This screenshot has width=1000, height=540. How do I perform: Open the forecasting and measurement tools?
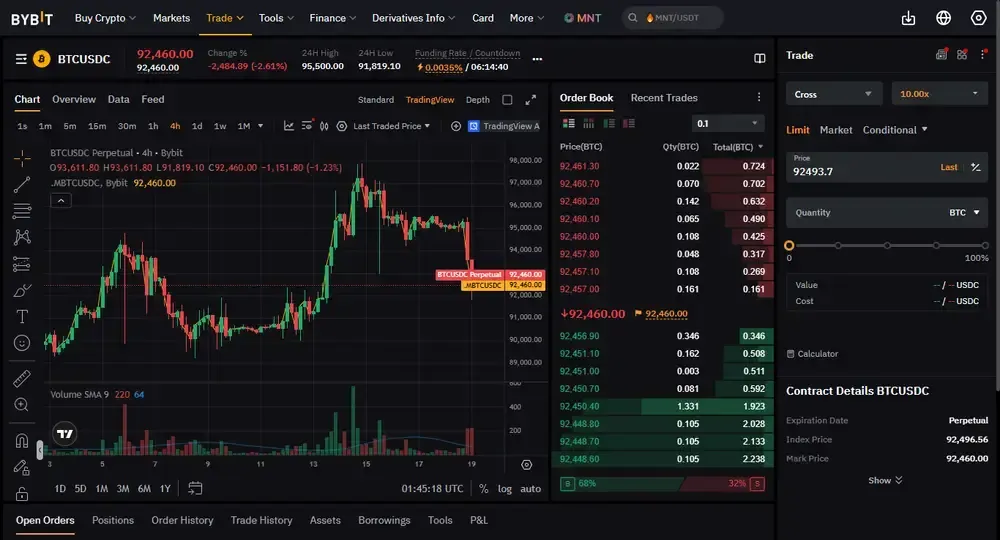tap(22, 264)
